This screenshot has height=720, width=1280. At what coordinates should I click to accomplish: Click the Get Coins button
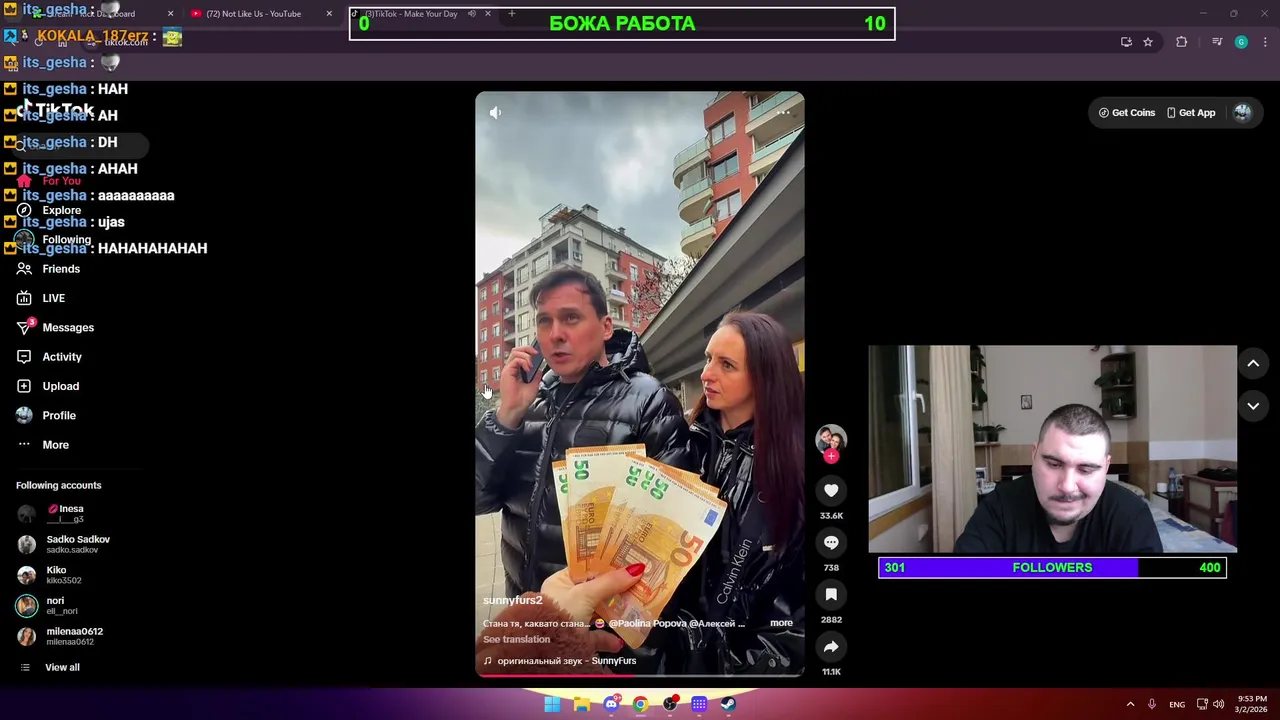pos(1127,113)
